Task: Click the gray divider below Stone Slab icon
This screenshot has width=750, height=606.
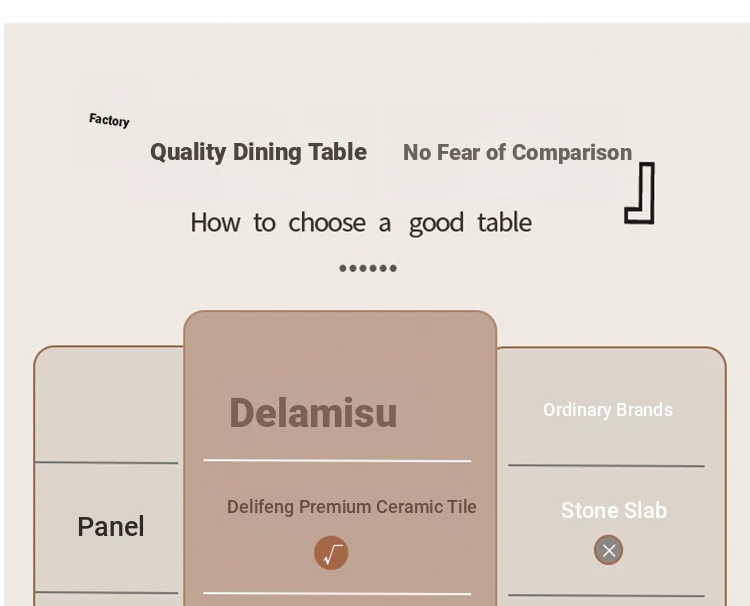Action: pos(606,595)
